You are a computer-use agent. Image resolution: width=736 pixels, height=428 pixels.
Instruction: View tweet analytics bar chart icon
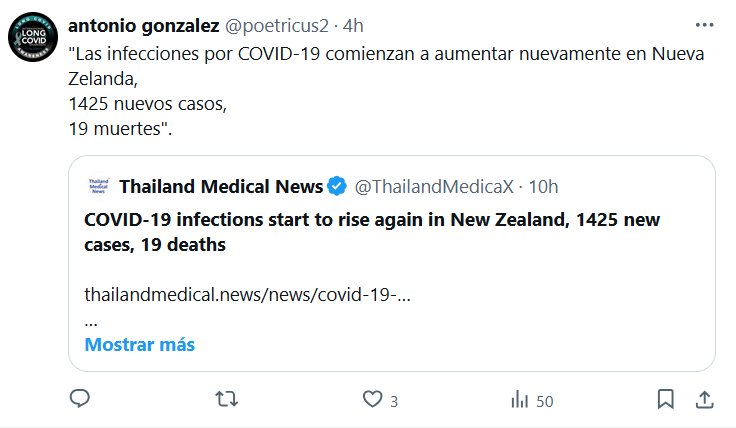[x=520, y=399]
